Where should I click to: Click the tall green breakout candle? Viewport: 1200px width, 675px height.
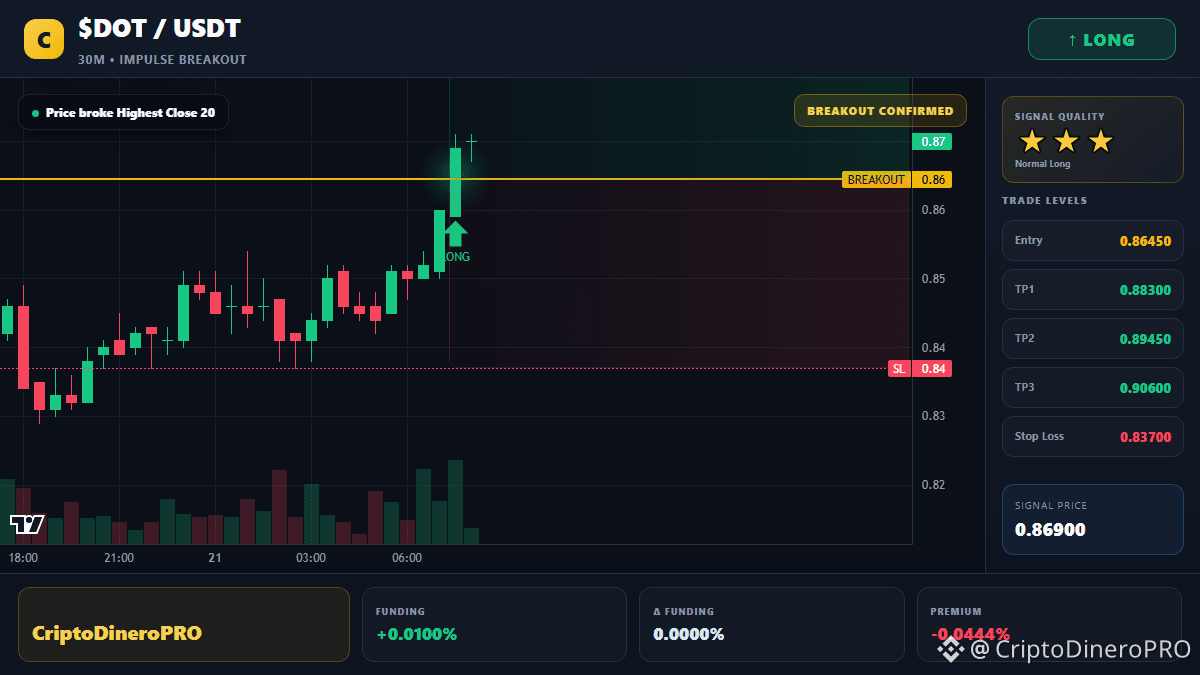click(455, 181)
